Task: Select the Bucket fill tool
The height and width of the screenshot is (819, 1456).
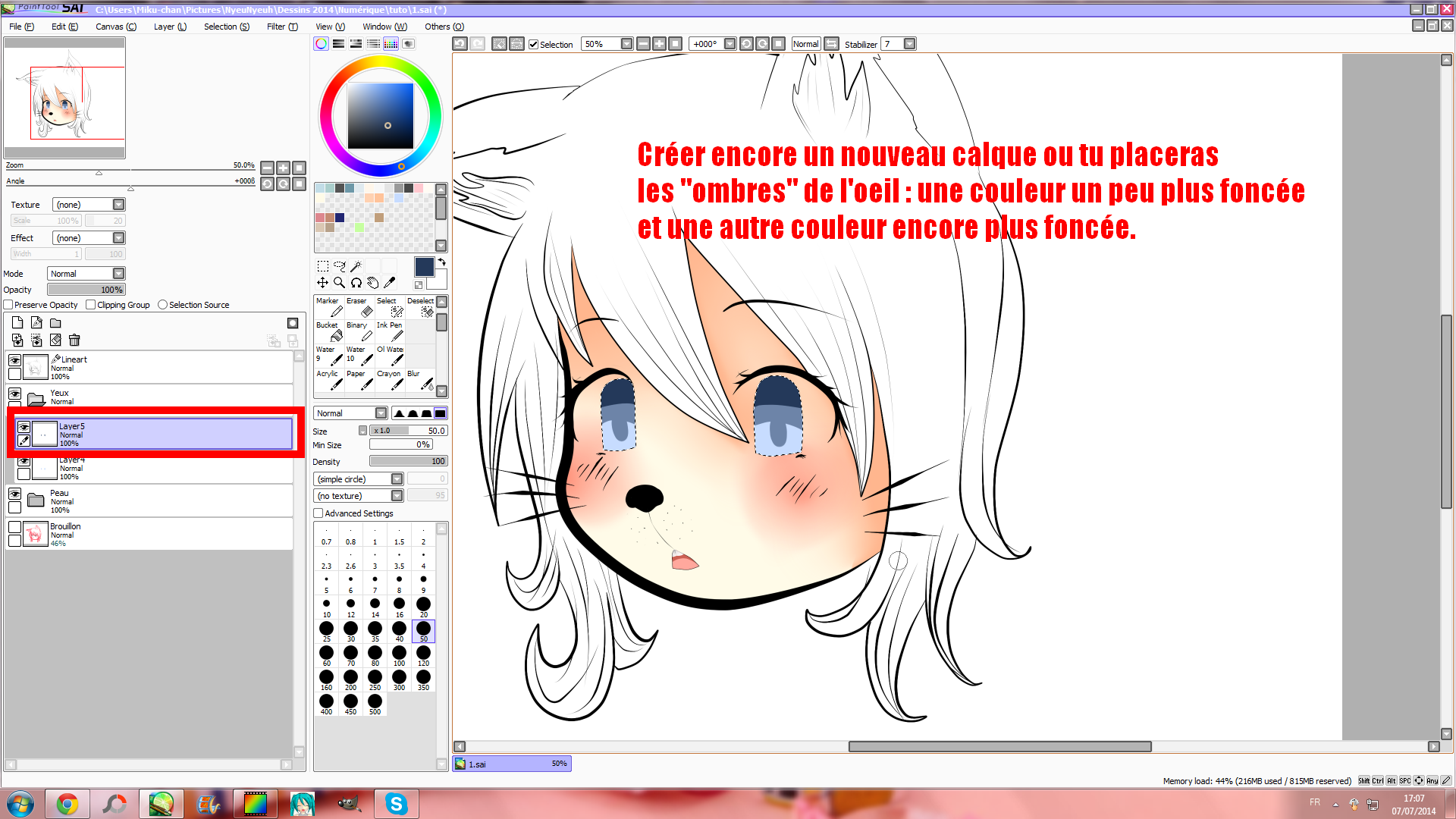Action: pos(328,331)
